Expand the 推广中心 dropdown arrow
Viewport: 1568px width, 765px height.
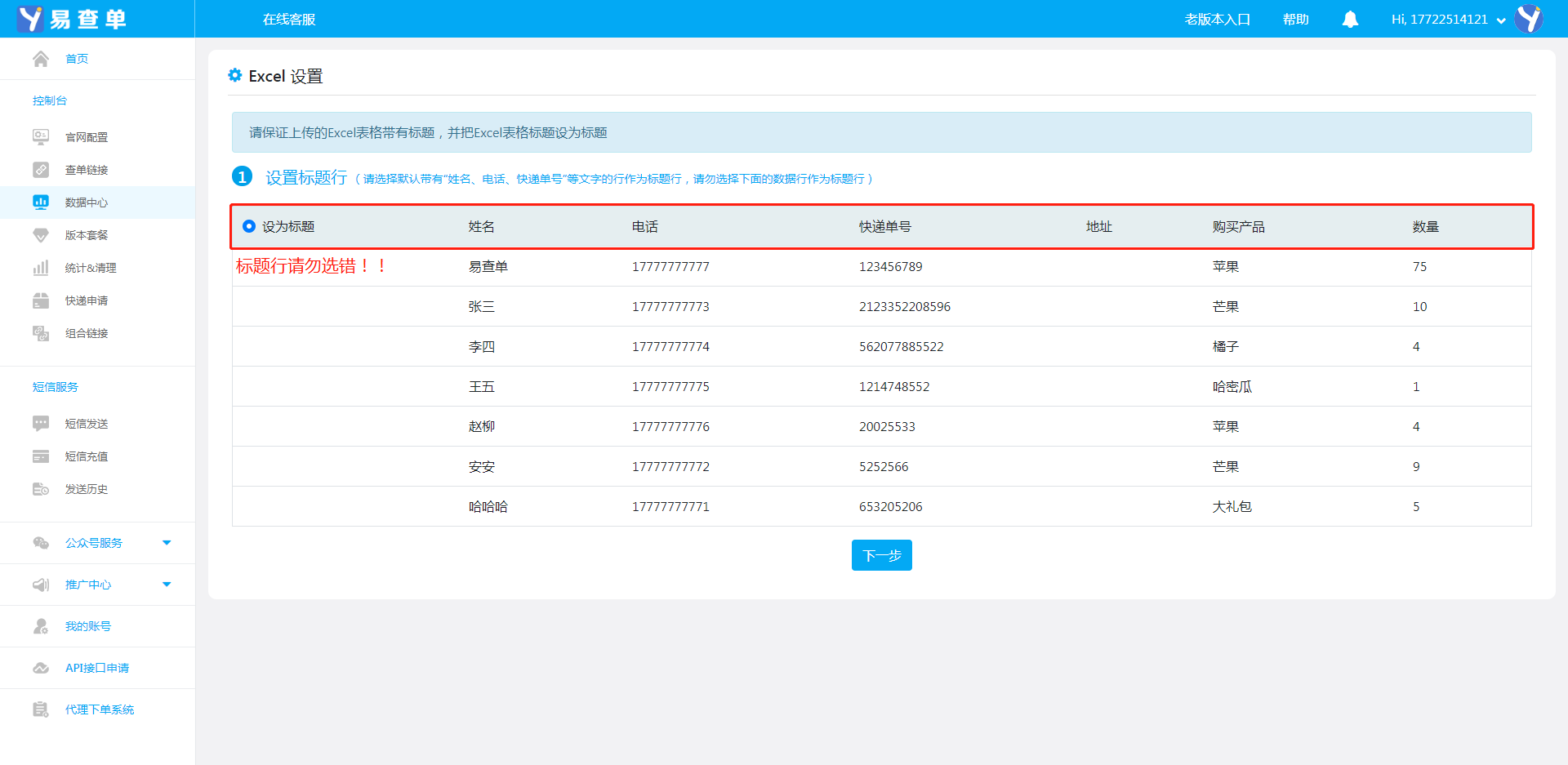167,585
